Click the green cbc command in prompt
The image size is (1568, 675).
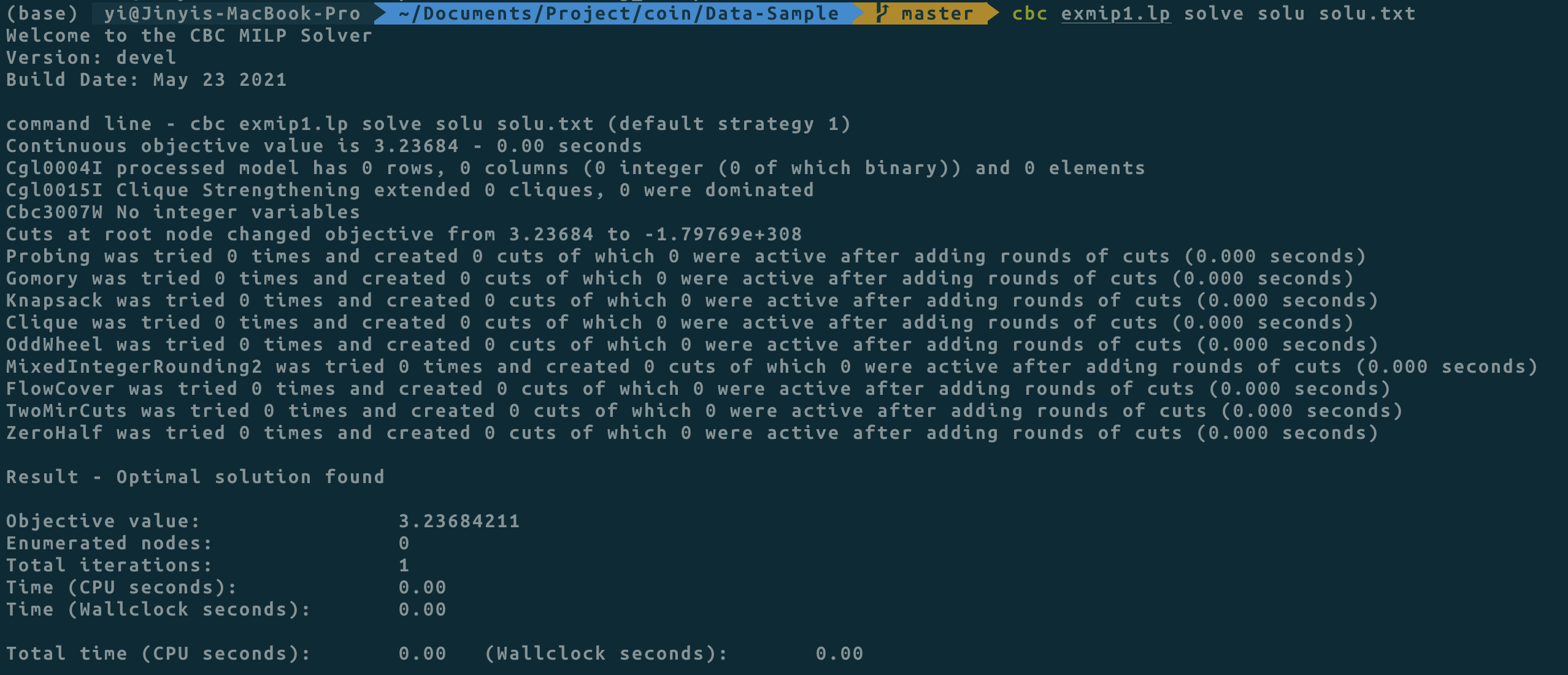[x=1029, y=13]
